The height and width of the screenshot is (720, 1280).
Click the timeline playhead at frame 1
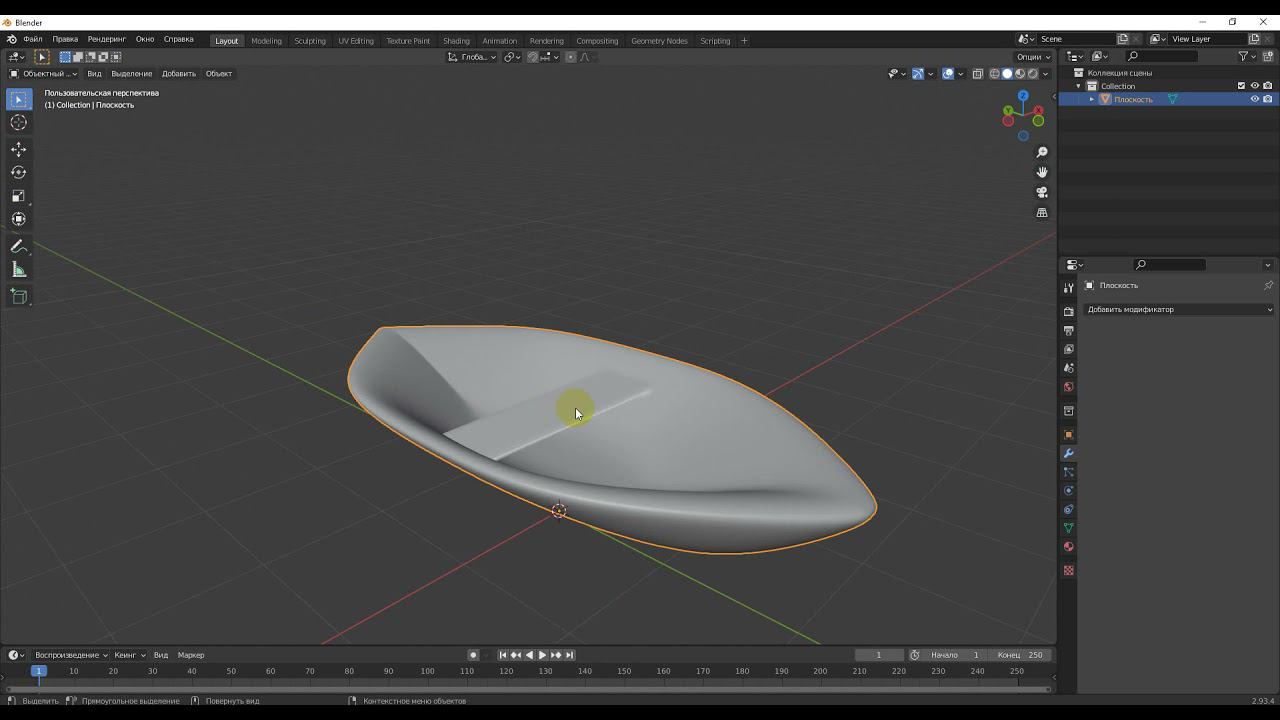point(39,671)
